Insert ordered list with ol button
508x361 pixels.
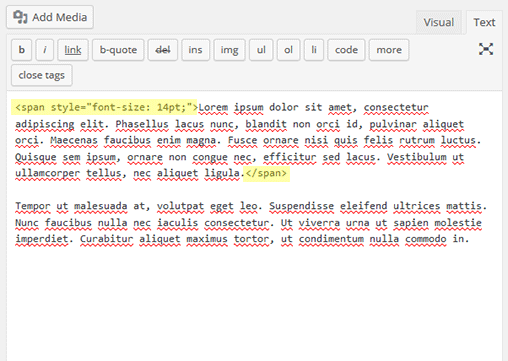click(x=288, y=50)
